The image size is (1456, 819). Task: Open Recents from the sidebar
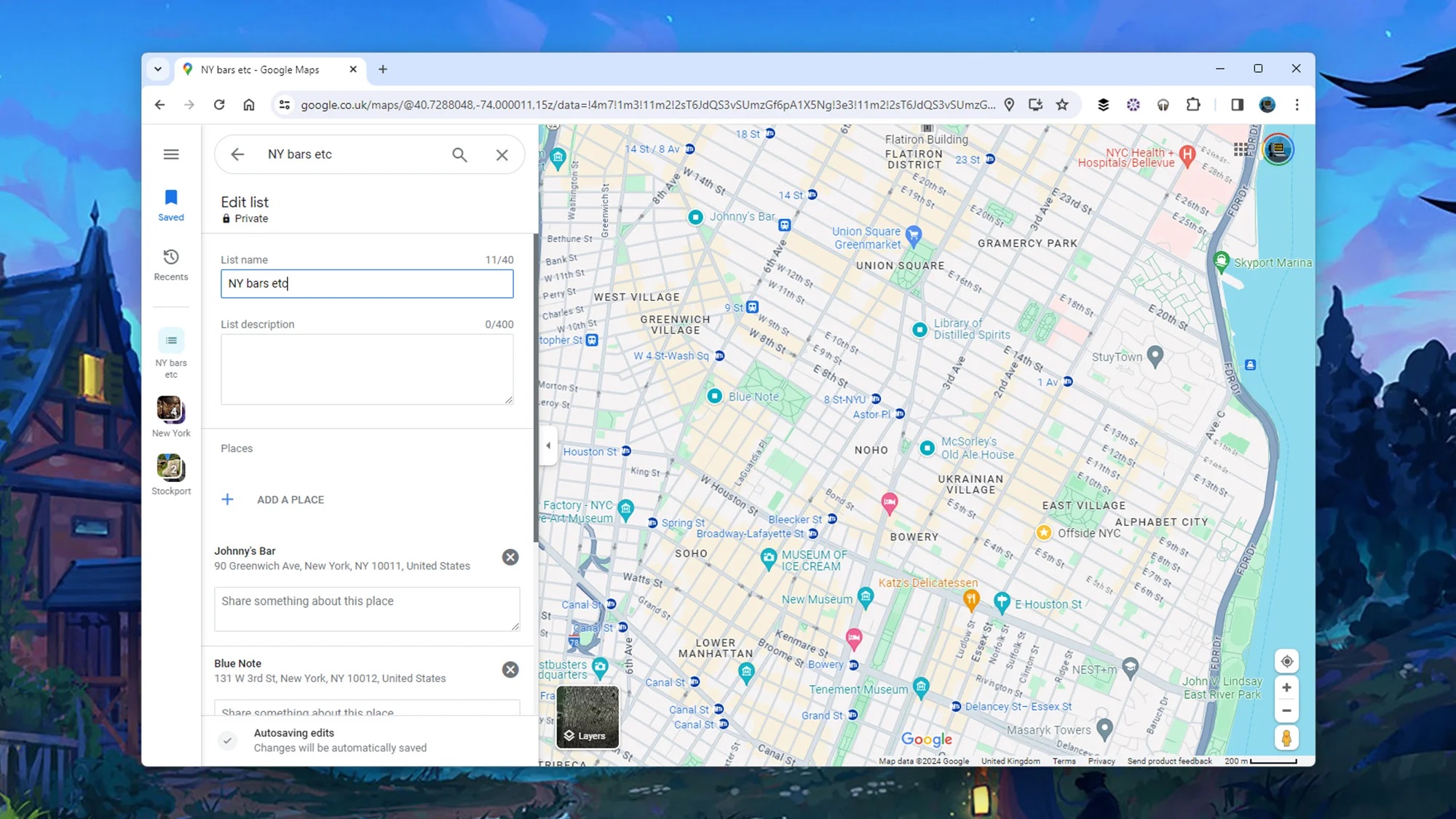coord(171,264)
